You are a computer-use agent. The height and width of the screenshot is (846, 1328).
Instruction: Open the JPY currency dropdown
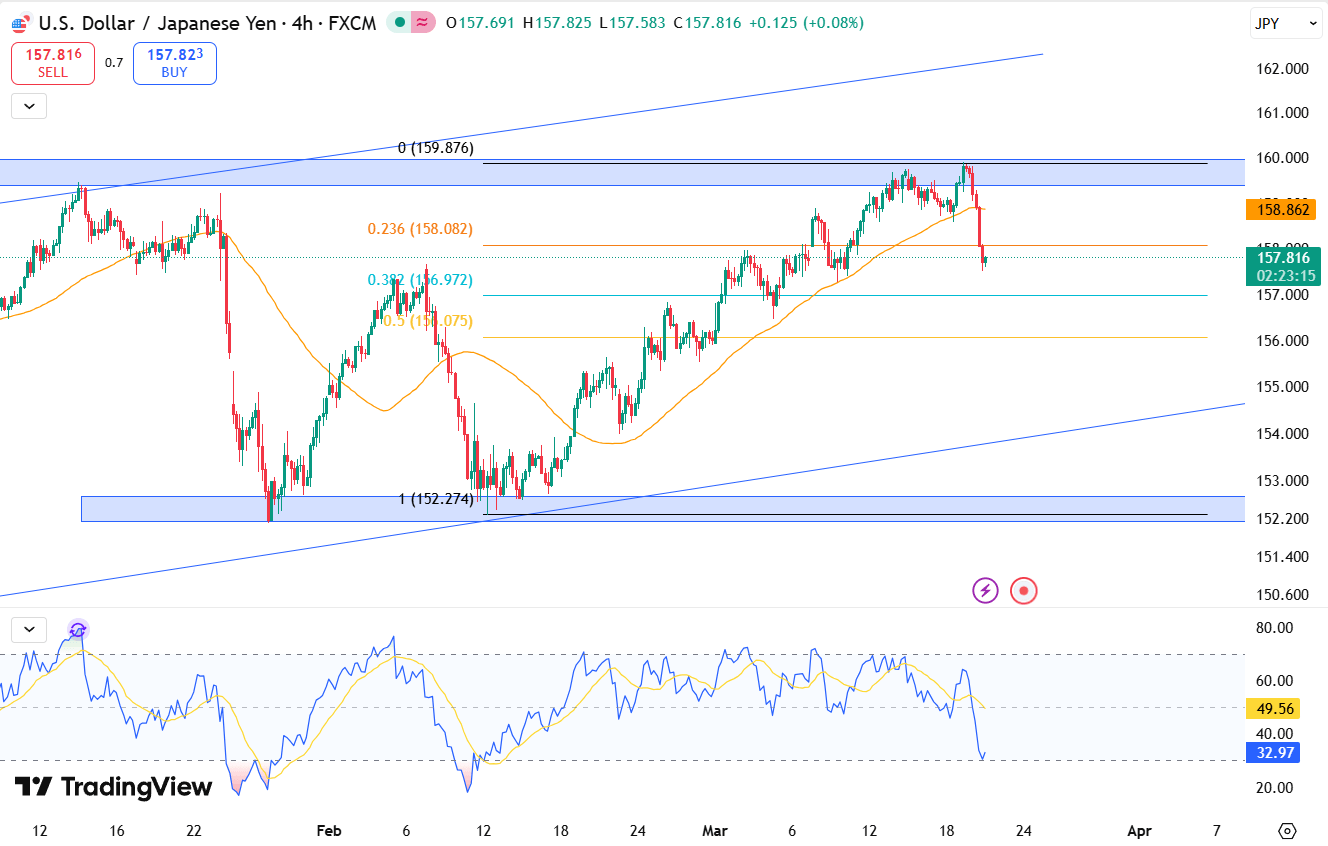point(1285,23)
